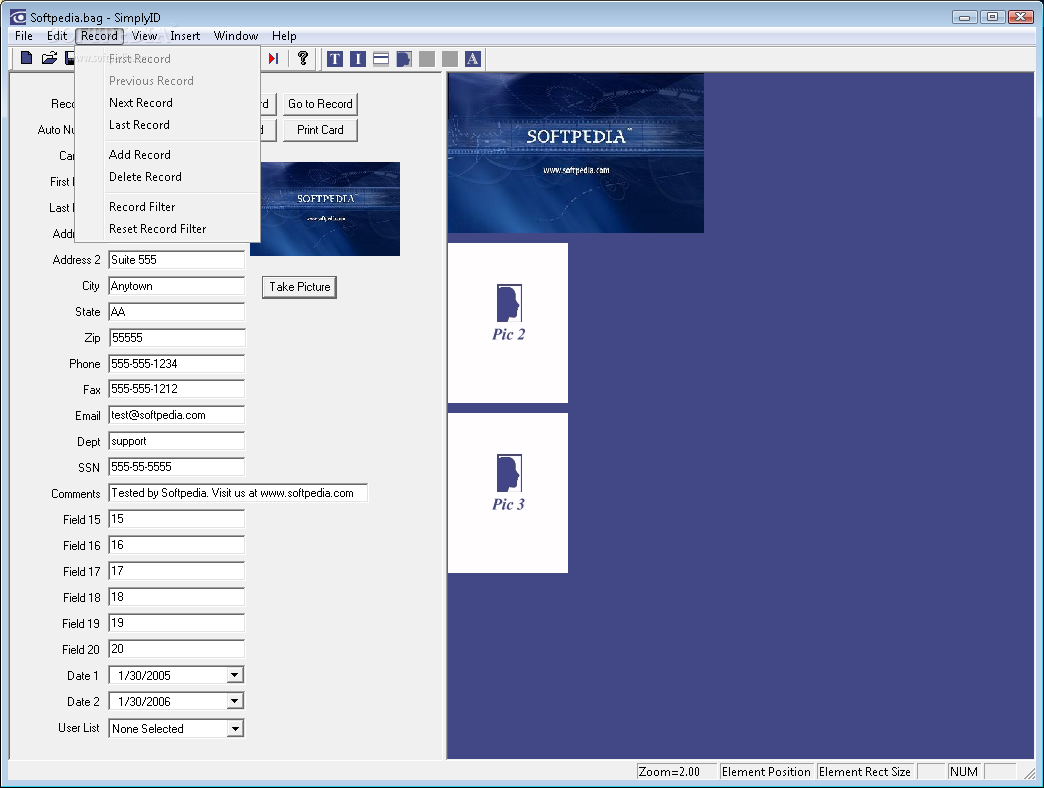1044x788 pixels.
Task: Click the City field 'Anytown'
Action: click(176, 286)
